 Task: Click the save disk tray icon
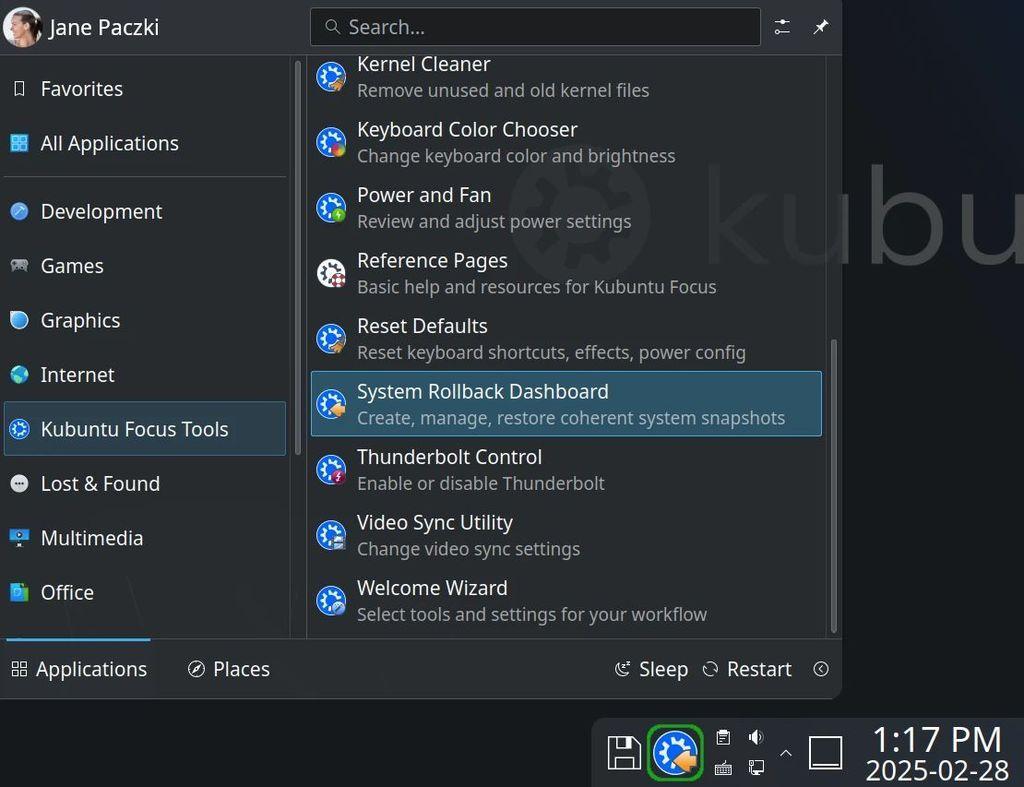[624, 752]
